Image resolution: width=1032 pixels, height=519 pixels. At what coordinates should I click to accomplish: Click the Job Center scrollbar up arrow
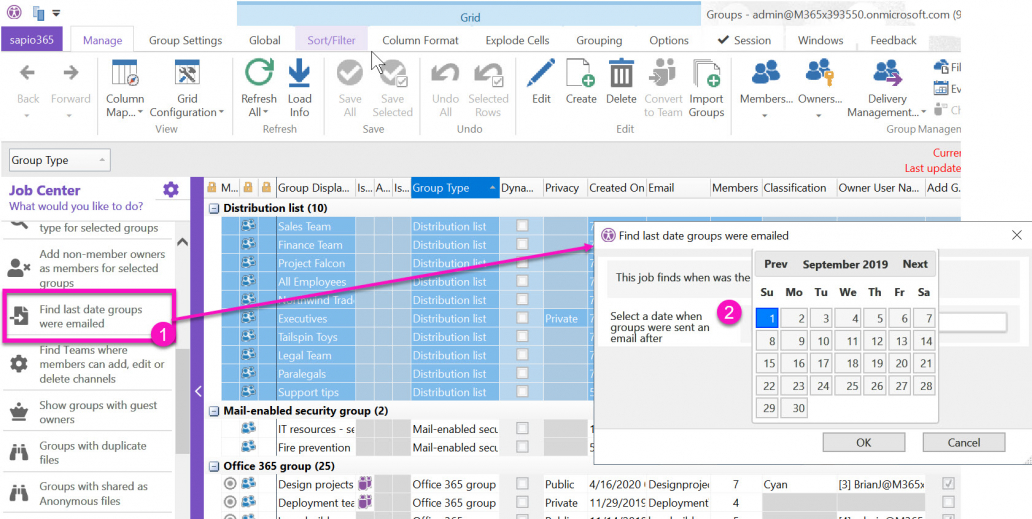click(x=183, y=242)
